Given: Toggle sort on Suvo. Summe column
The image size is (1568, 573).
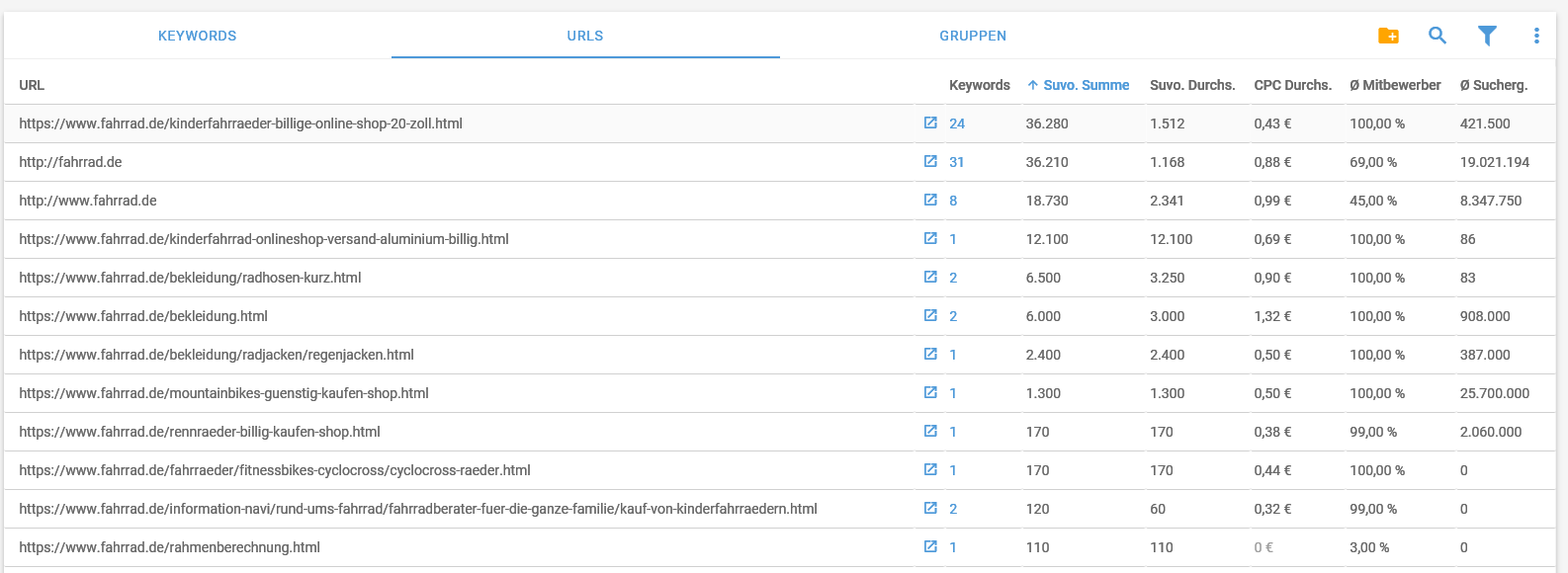Looking at the screenshot, I should pyautogui.click(x=1078, y=85).
